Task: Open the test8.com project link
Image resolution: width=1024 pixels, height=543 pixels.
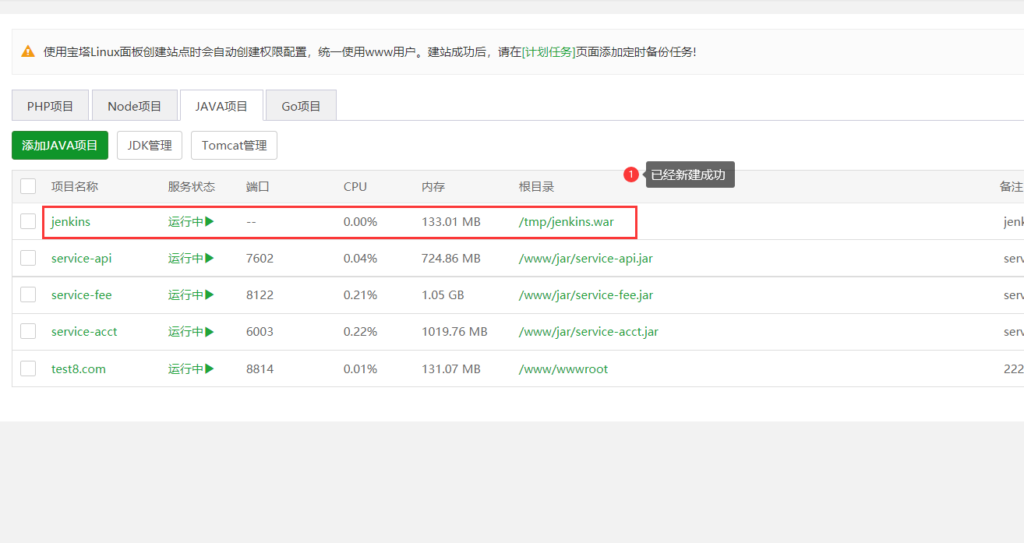Action: click(78, 369)
